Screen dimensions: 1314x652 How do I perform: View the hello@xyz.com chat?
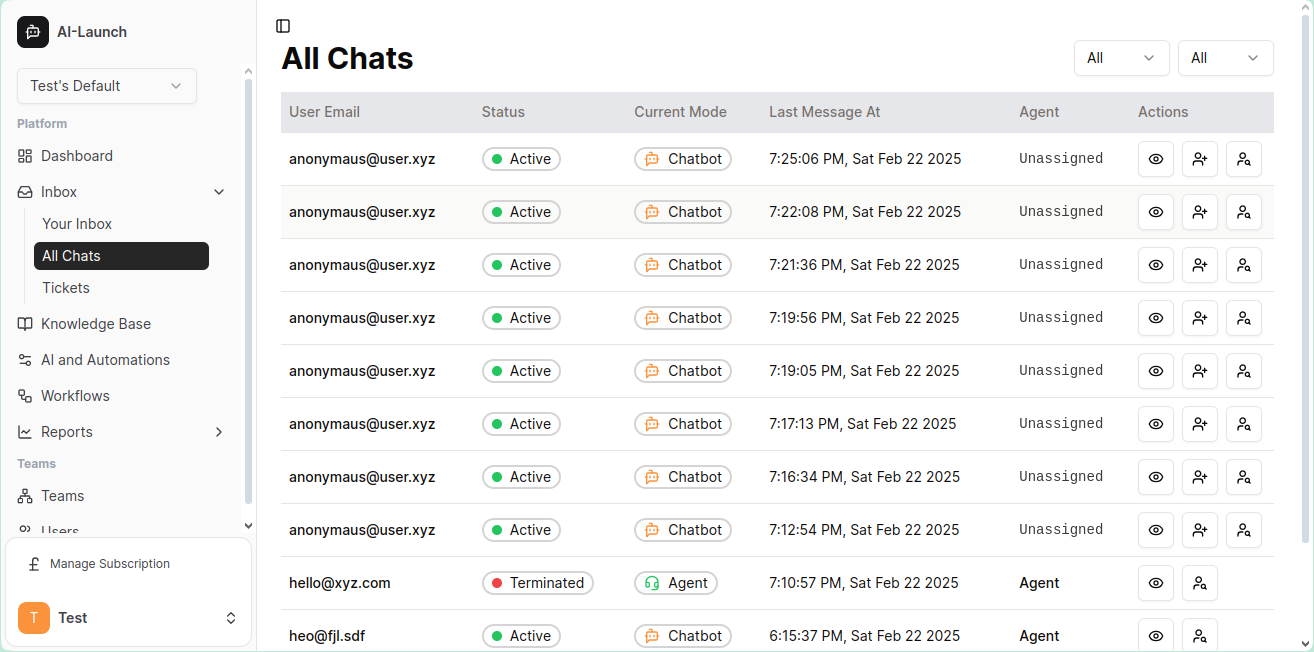[1156, 583]
